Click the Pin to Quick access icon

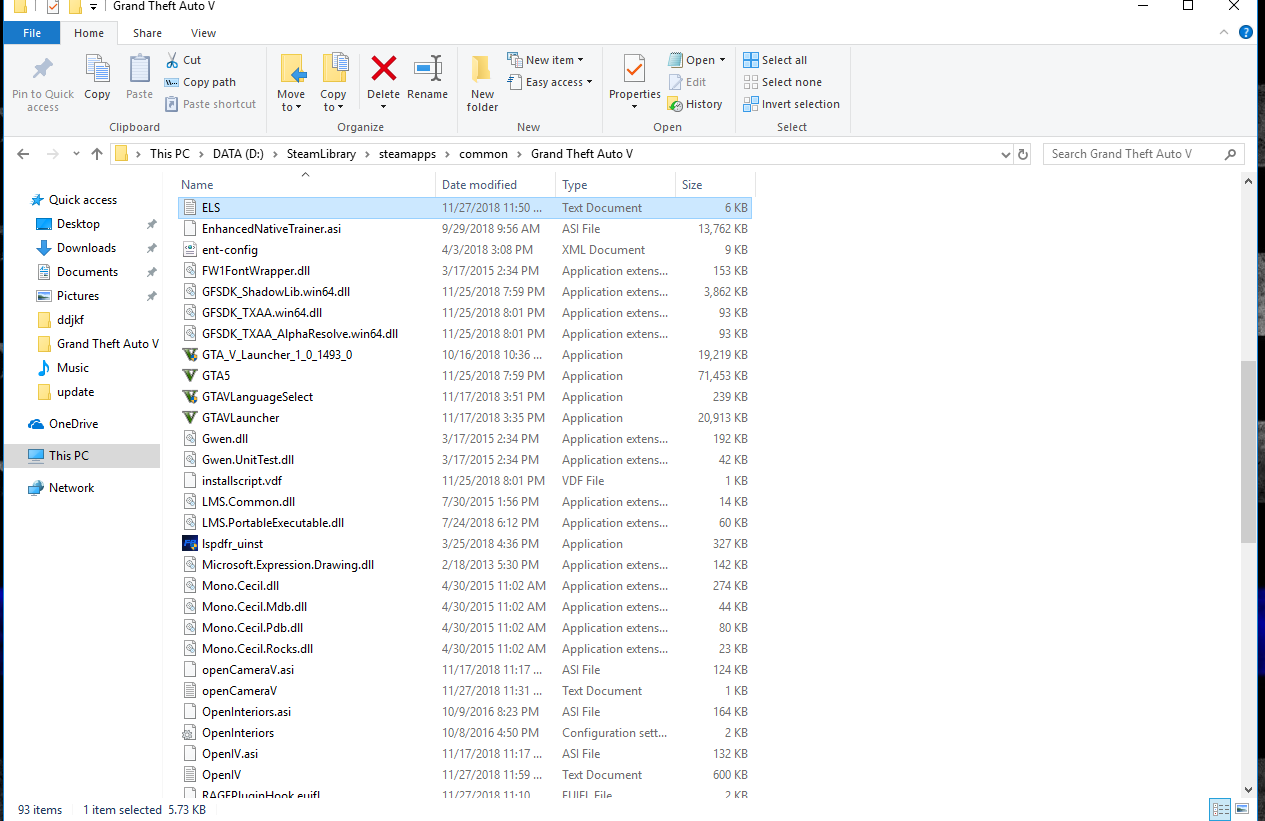pyautogui.click(x=43, y=69)
